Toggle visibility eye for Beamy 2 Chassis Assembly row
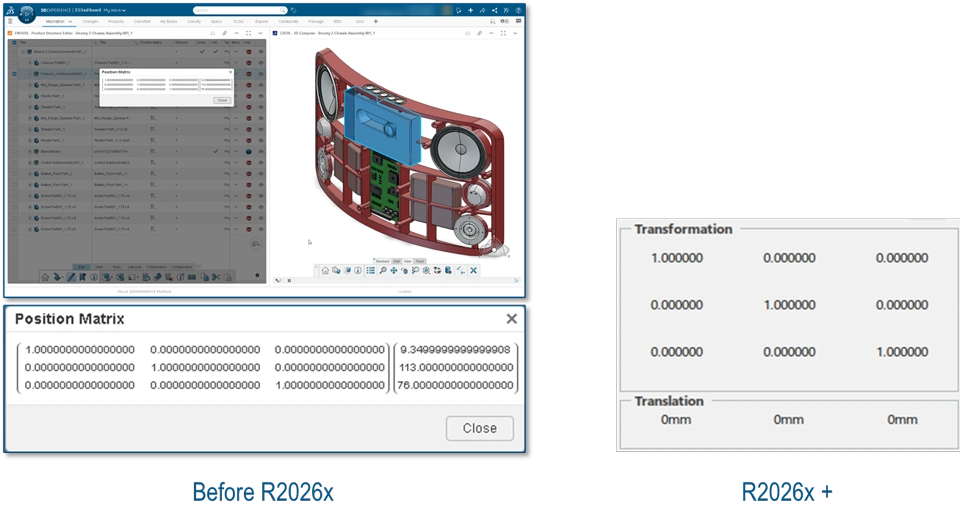Image resolution: width=960 pixels, height=522 pixels. click(x=261, y=51)
